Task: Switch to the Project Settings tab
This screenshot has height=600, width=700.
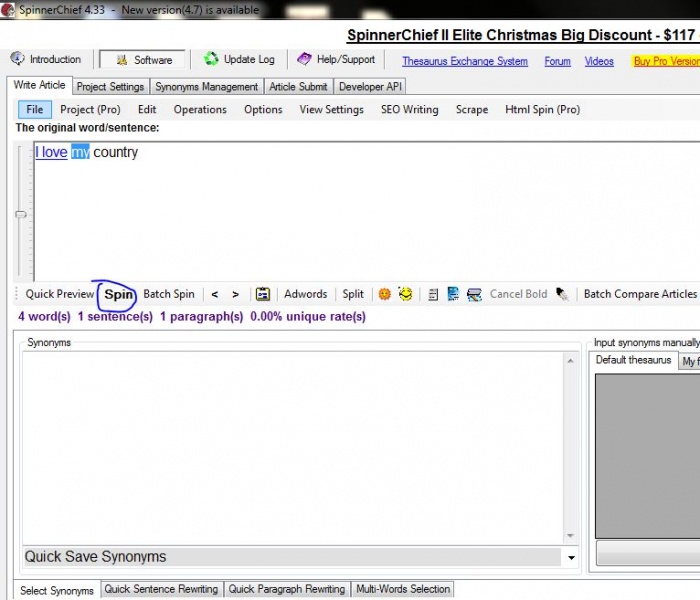Action: click(x=110, y=87)
